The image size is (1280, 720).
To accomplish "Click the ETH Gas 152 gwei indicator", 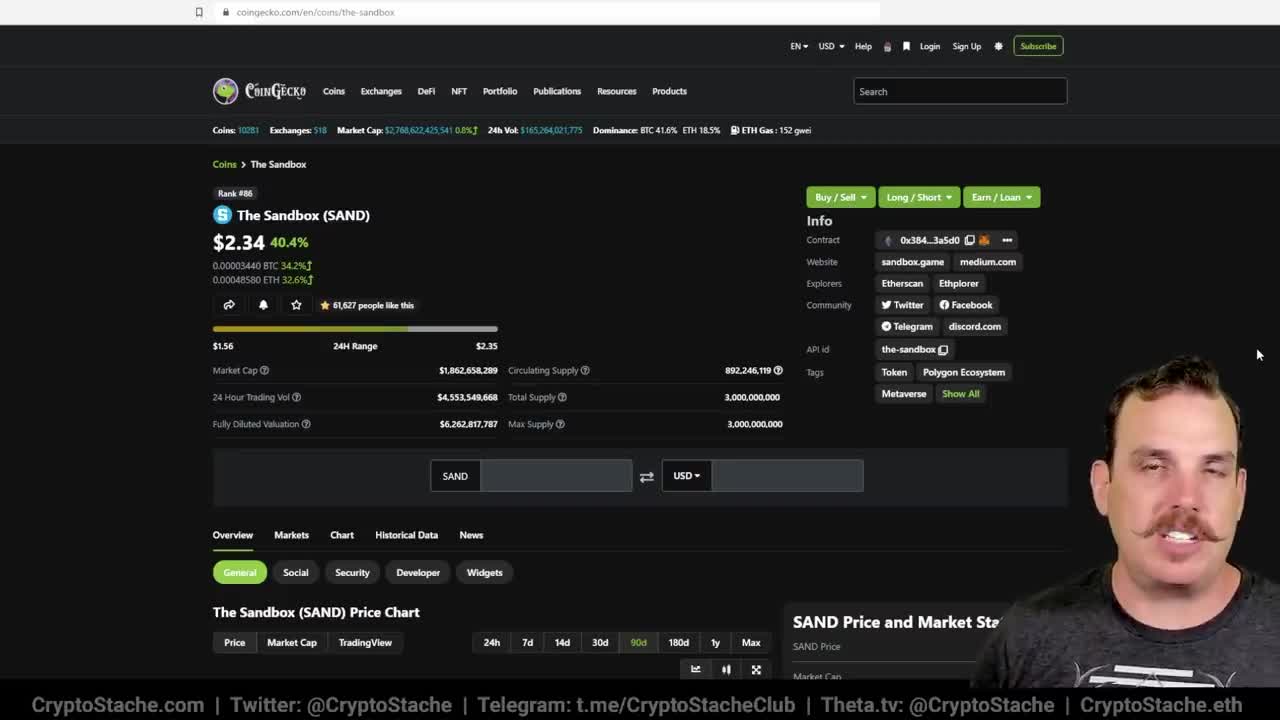I will tap(771, 130).
